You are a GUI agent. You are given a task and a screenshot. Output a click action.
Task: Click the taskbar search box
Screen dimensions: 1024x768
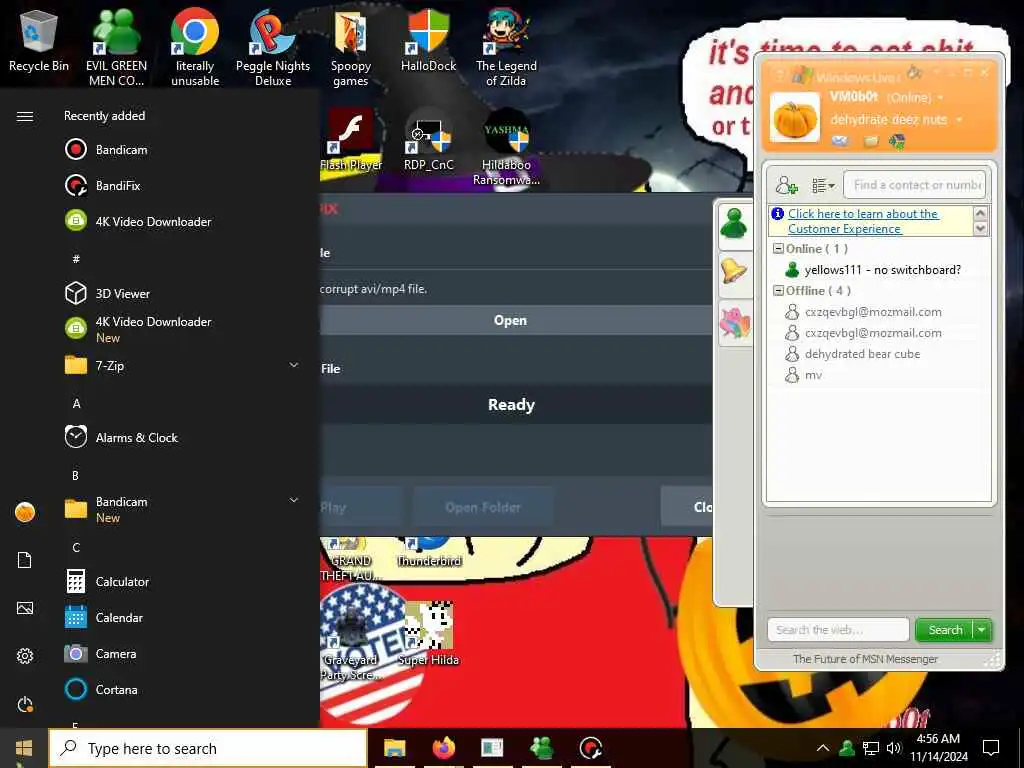(208, 748)
